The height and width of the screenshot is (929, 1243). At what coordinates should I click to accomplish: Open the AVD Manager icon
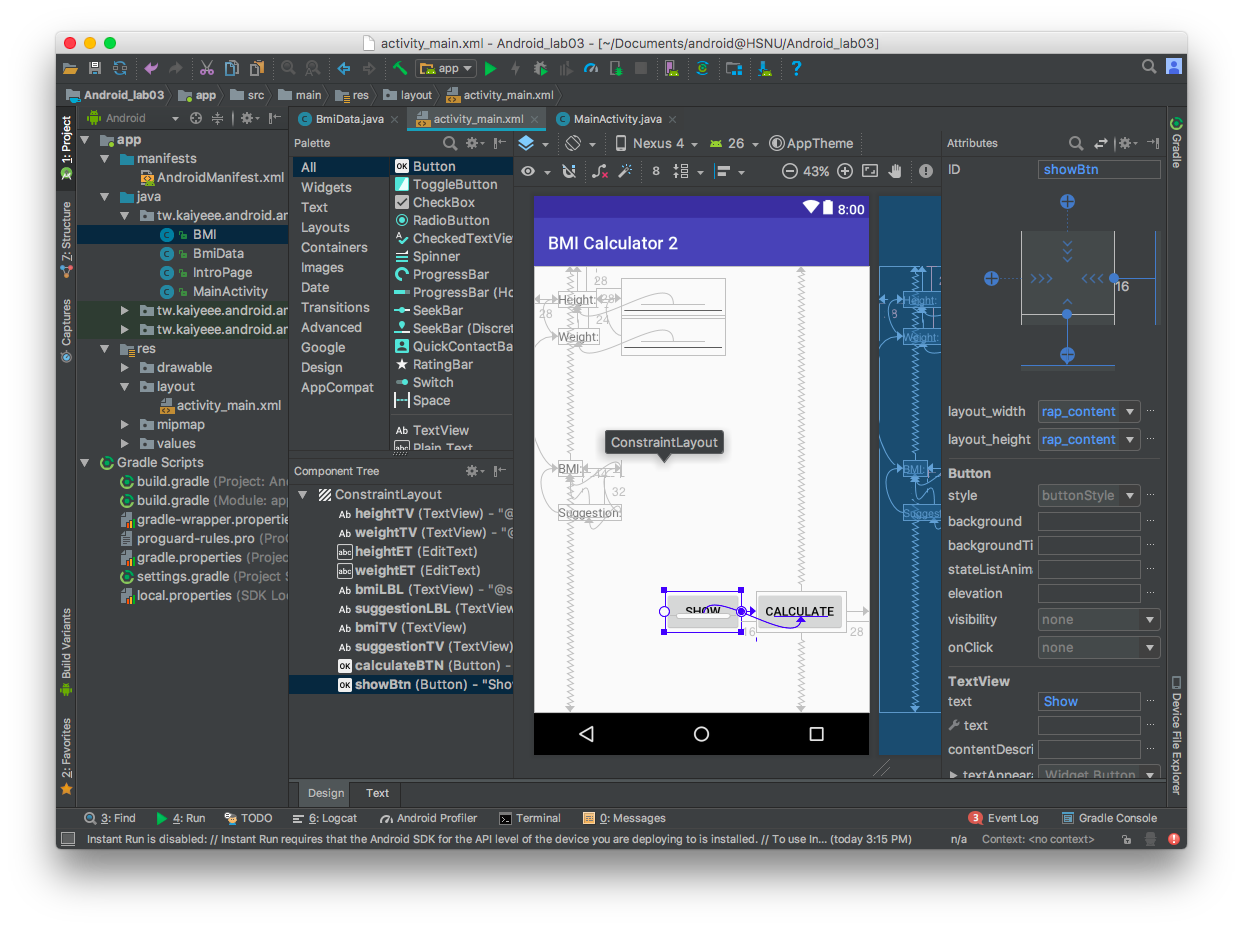pos(672,68)
